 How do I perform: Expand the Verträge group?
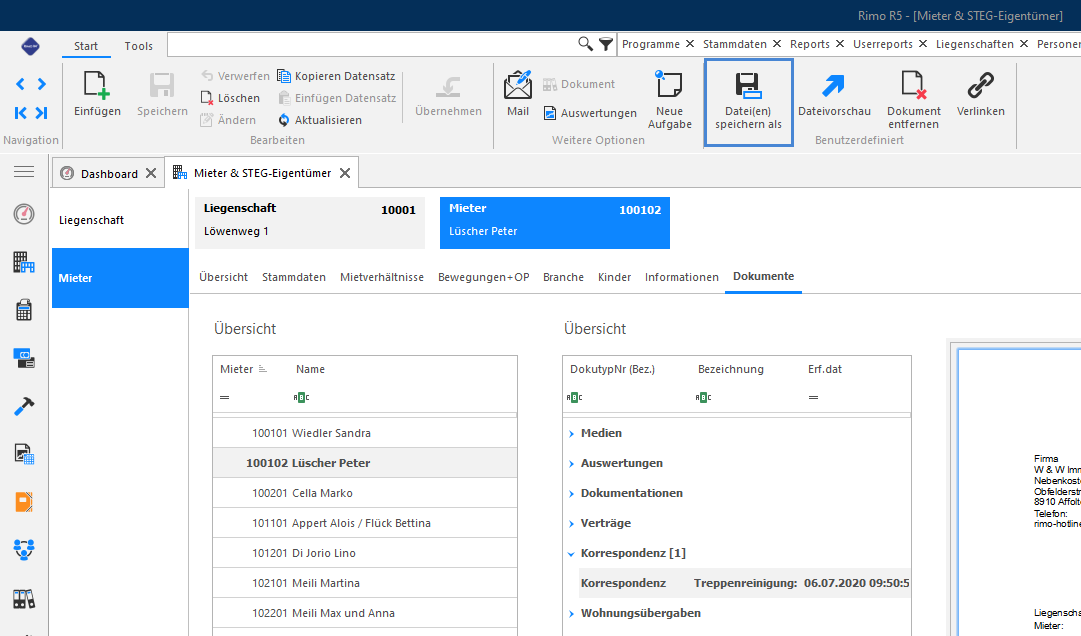click(x=572, y=524)
